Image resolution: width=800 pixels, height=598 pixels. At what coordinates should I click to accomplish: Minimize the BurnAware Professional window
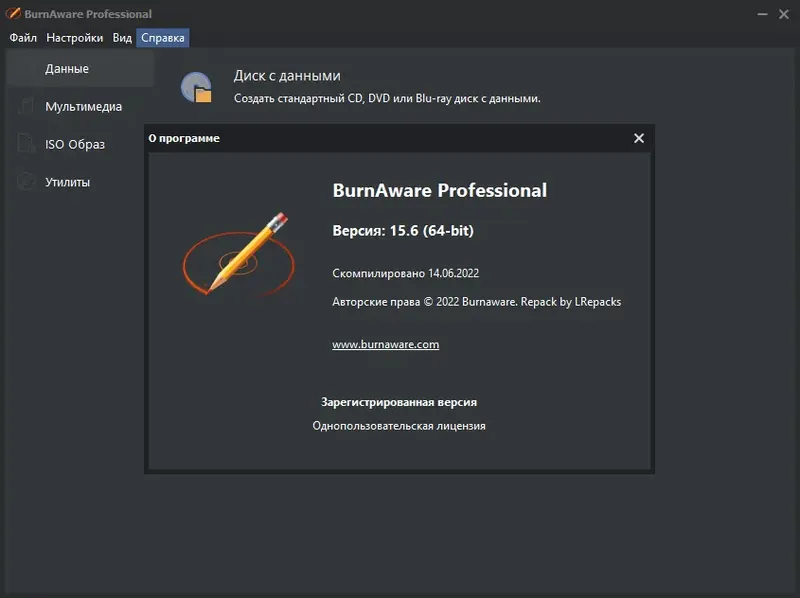coord(762,14)
